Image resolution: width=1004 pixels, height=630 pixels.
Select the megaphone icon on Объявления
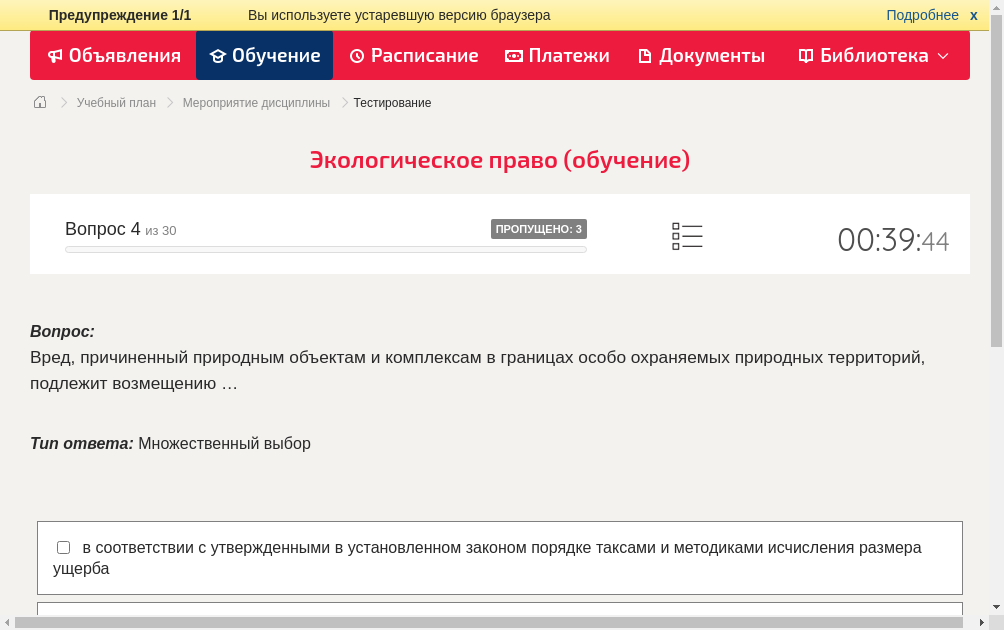click(x=54, y=55)
